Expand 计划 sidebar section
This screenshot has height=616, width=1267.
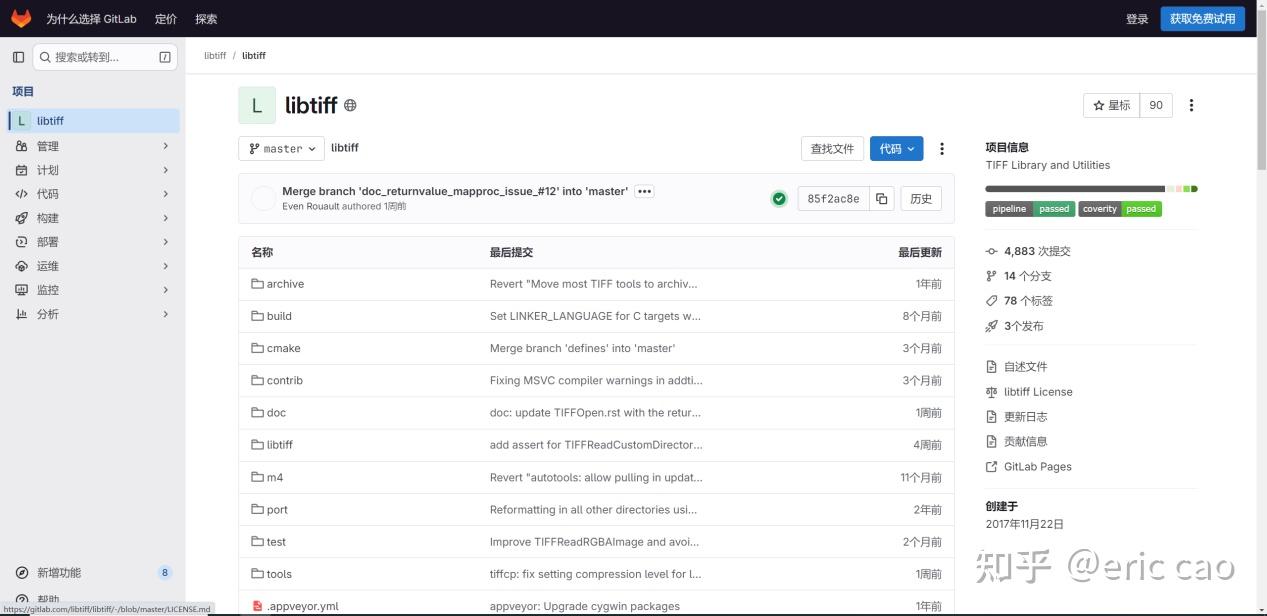coord(92,170)
